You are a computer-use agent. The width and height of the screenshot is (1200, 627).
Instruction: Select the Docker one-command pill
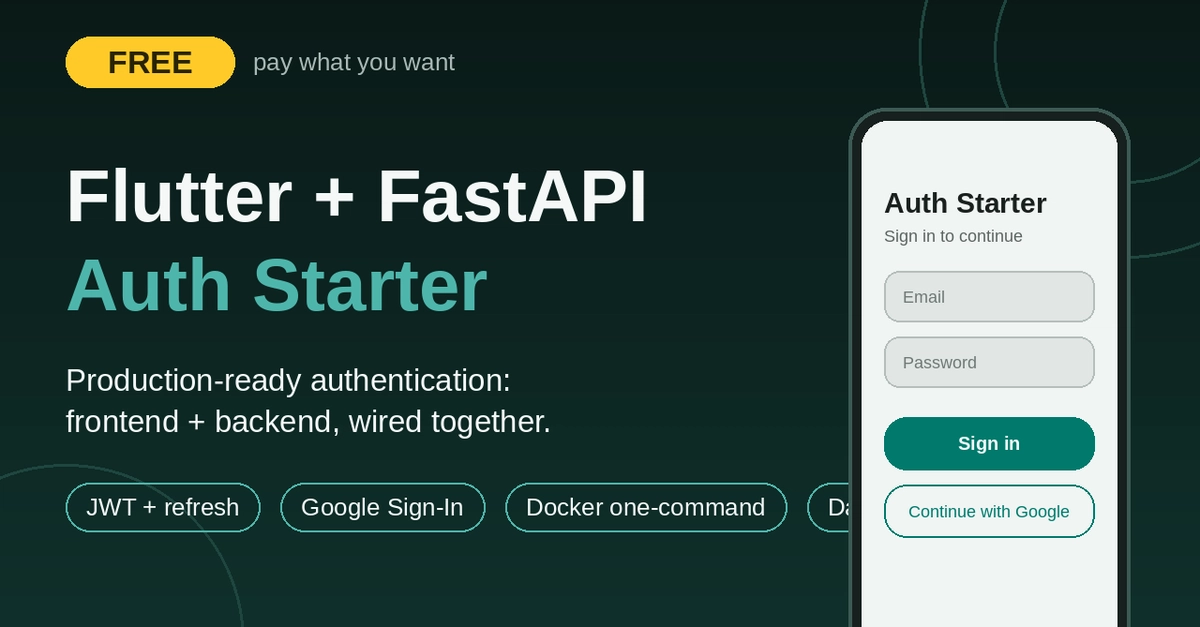tap(646, 507)
